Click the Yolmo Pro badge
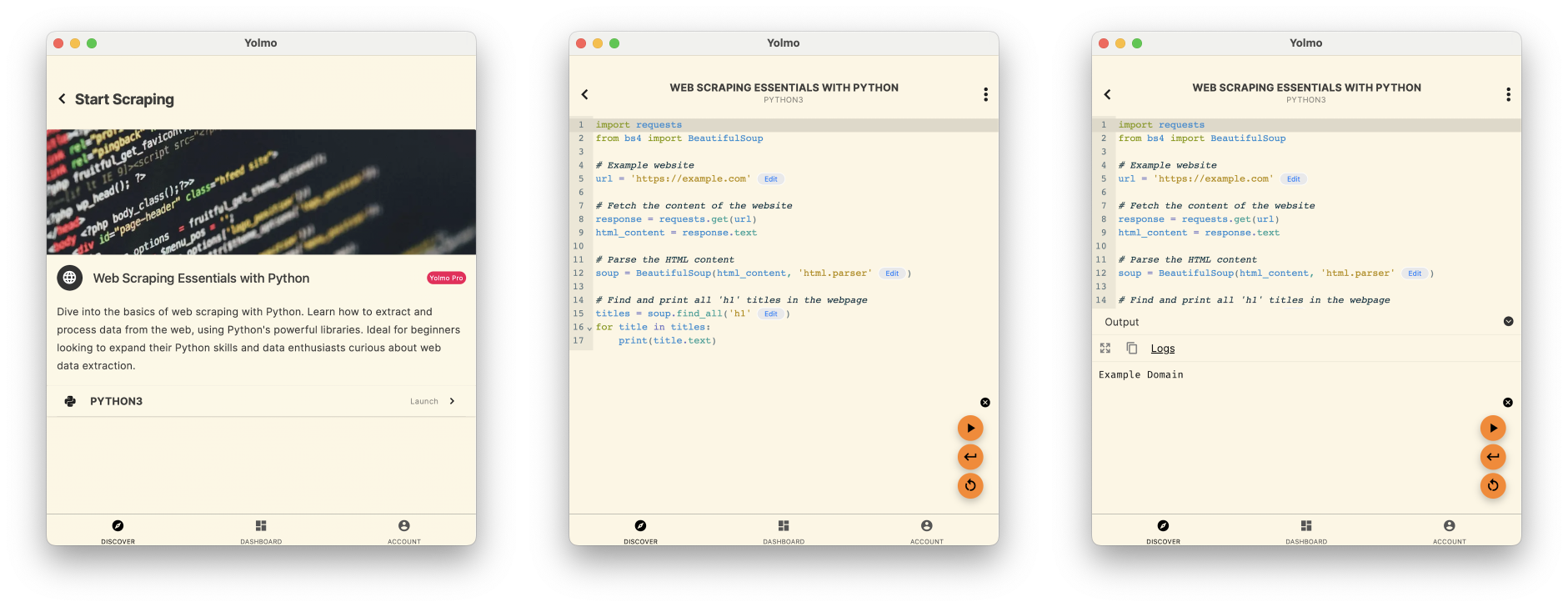This screenshot has width=1568, height=607. pos(446,278)
